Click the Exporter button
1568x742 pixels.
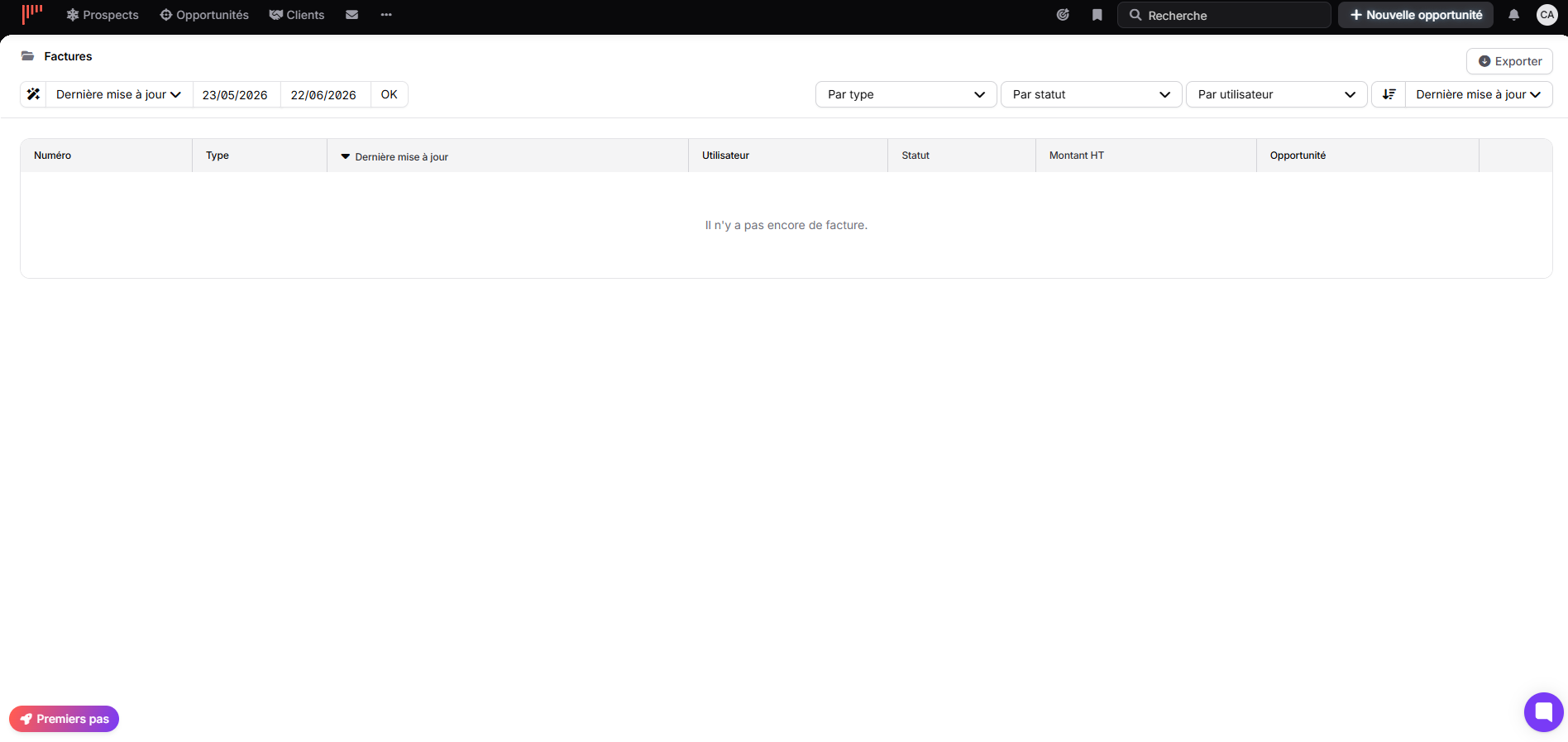(x=1509, y=61)
